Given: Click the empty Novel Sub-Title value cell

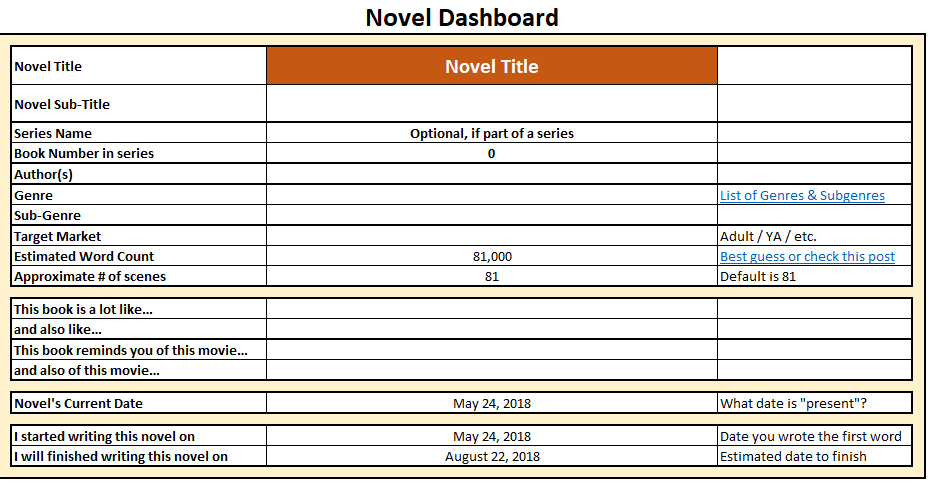Looking at the screenshot, I should 491,104.
